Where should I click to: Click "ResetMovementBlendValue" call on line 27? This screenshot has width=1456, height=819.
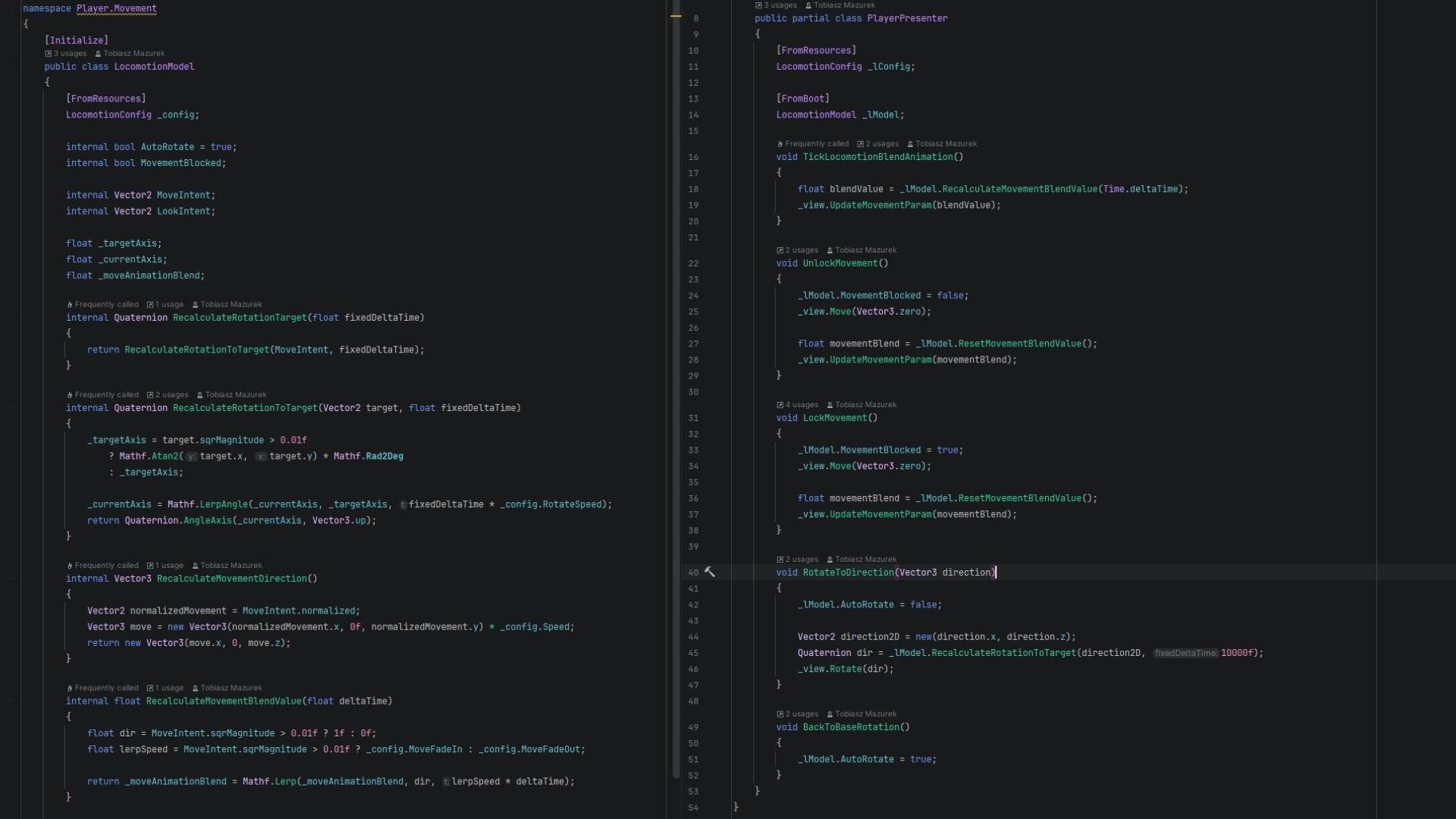point(1020,344)
